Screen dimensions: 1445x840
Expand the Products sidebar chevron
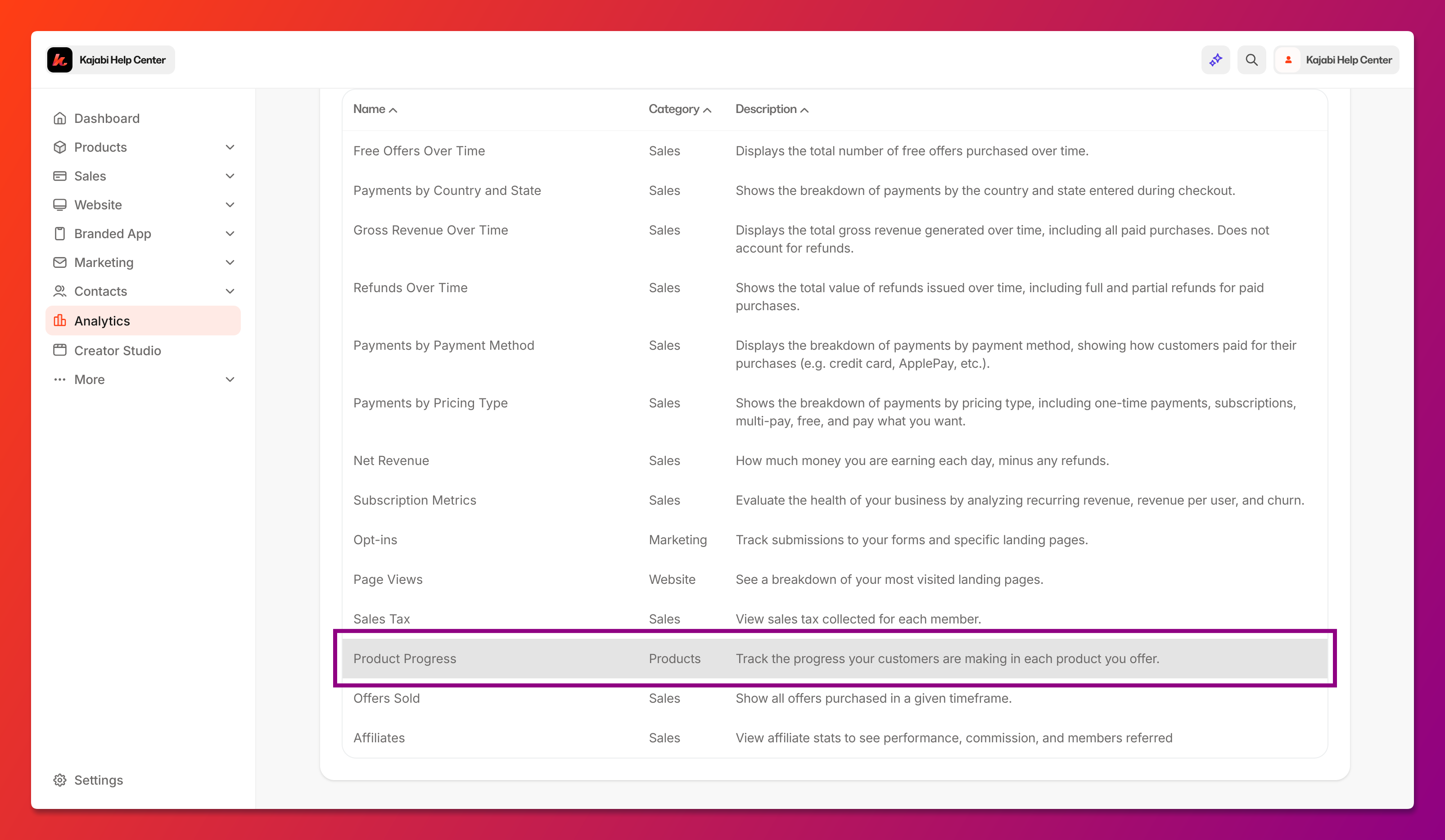(230, 147)
